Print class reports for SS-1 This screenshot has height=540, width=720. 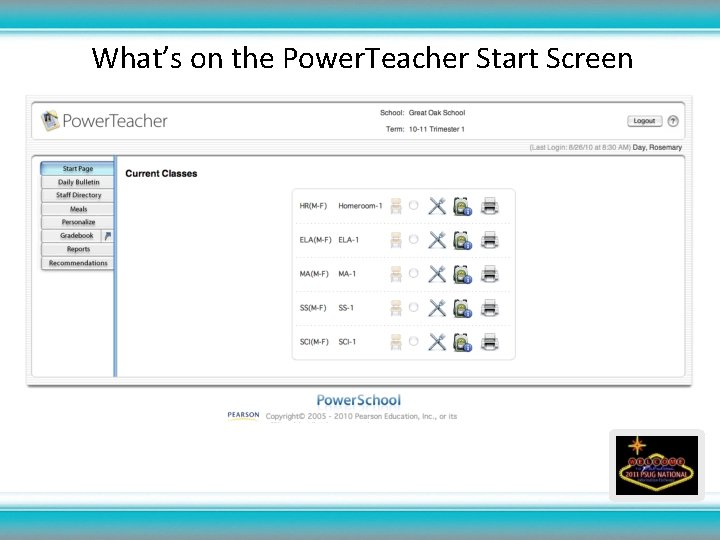point(489,308)
